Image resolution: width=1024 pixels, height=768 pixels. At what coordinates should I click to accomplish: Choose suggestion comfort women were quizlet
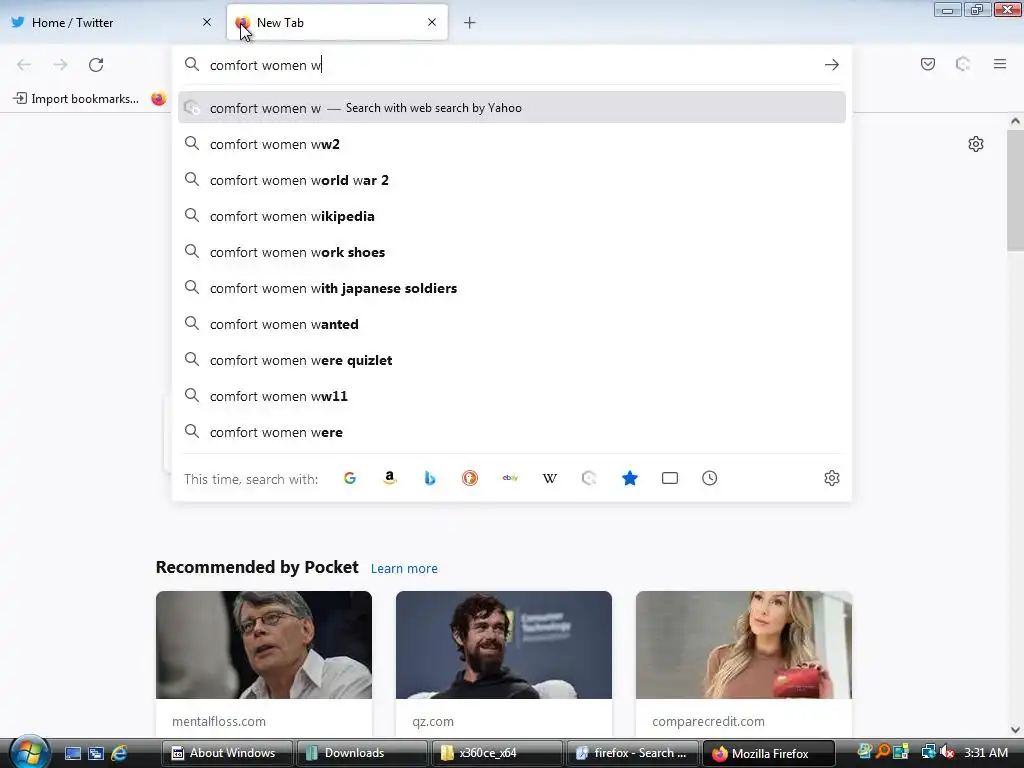511,360
